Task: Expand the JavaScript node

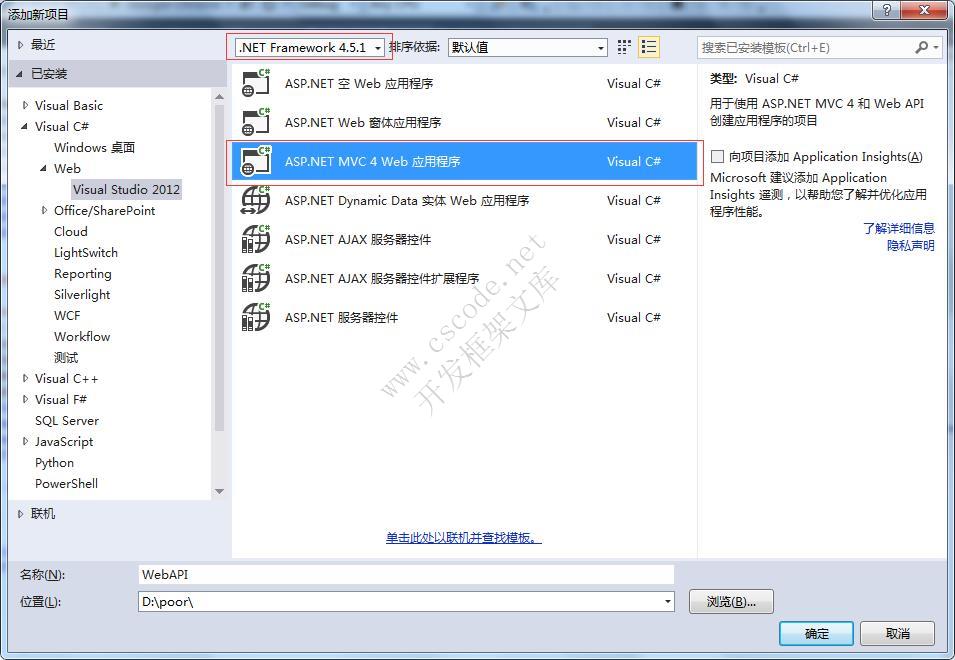Action: coord(25,441)
